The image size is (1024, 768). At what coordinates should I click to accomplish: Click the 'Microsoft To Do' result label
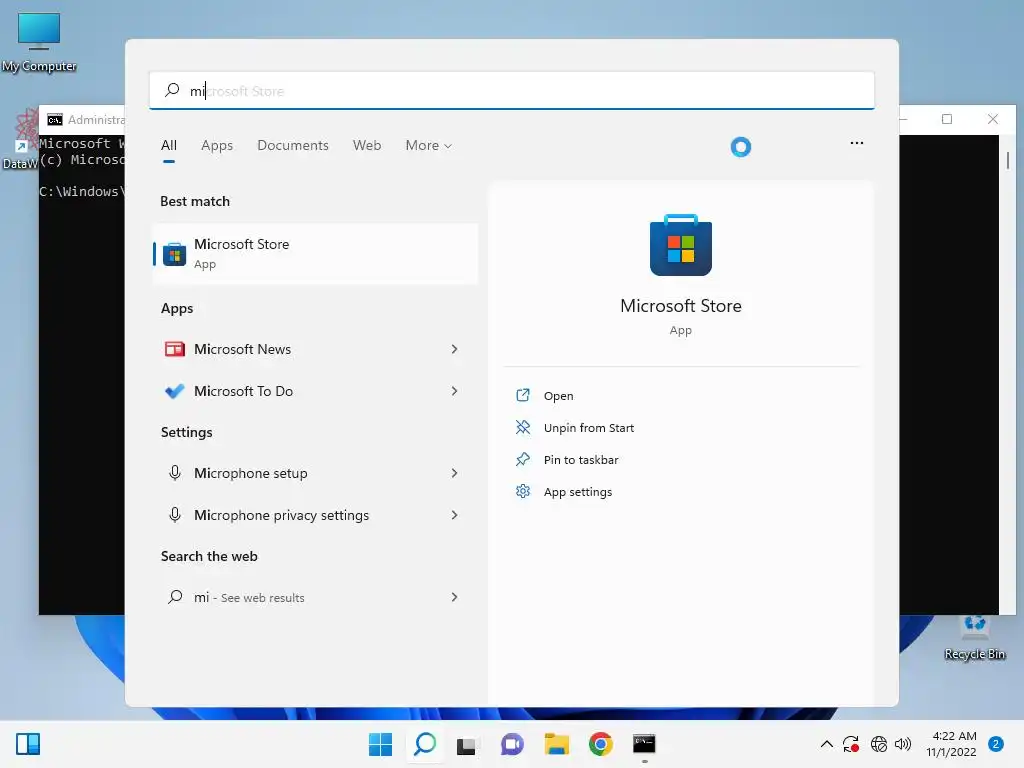[x=243, y=391]
